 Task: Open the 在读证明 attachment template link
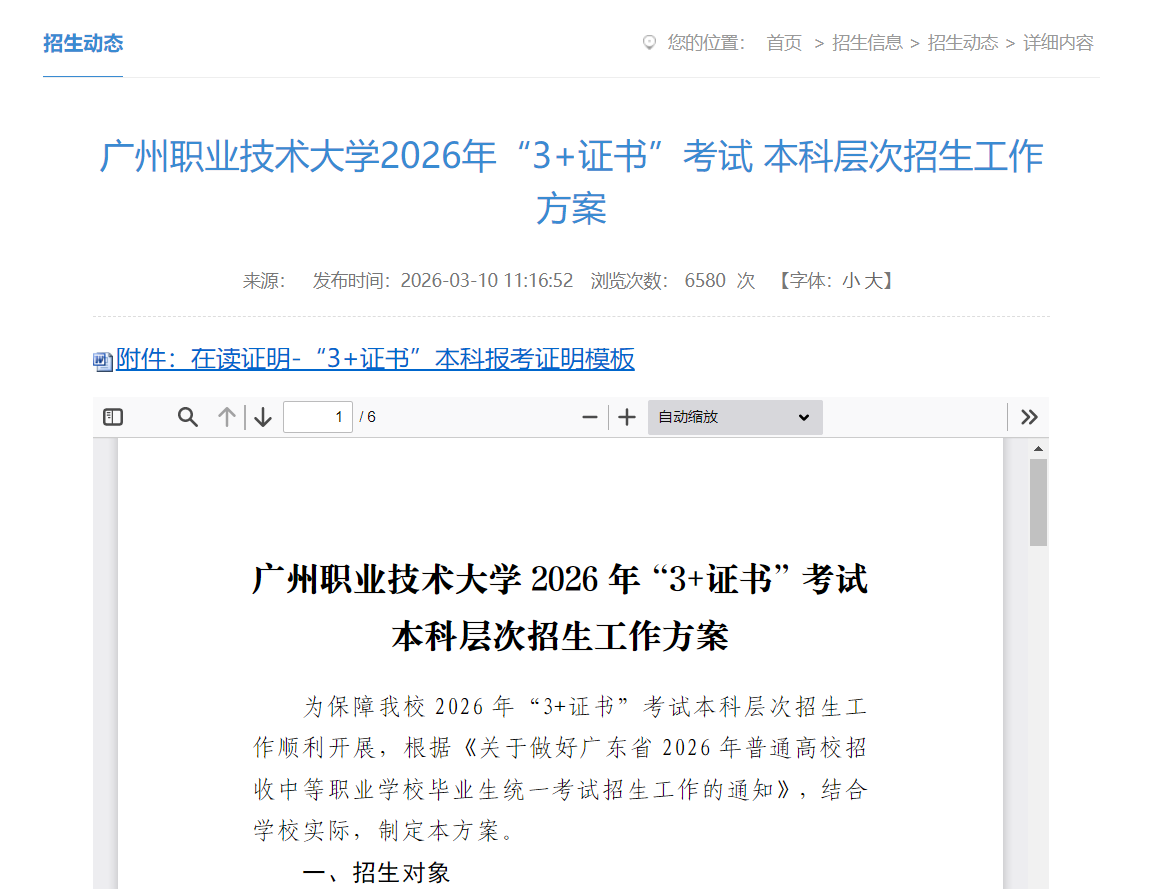point(375,361)
